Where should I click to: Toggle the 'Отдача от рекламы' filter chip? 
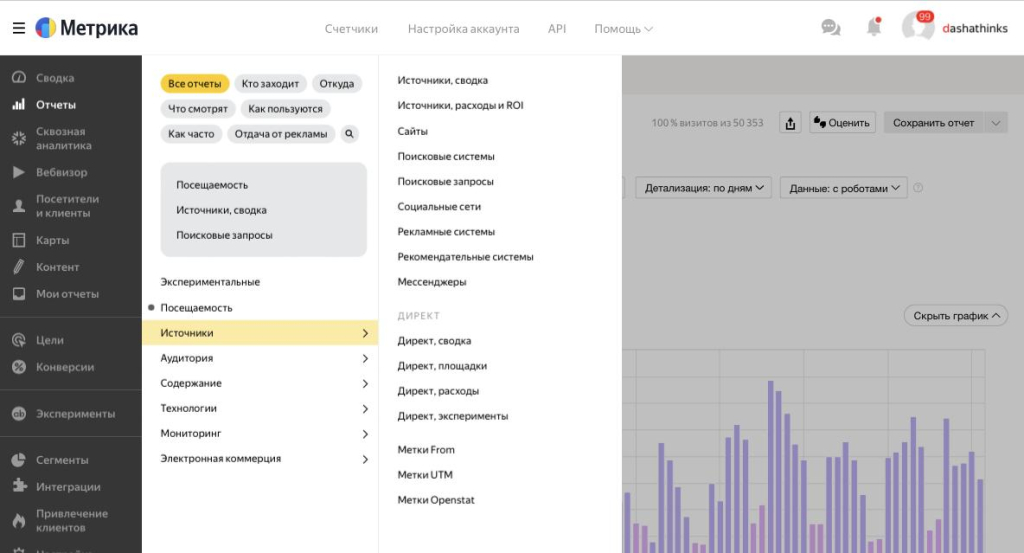(x=279, y=134)
